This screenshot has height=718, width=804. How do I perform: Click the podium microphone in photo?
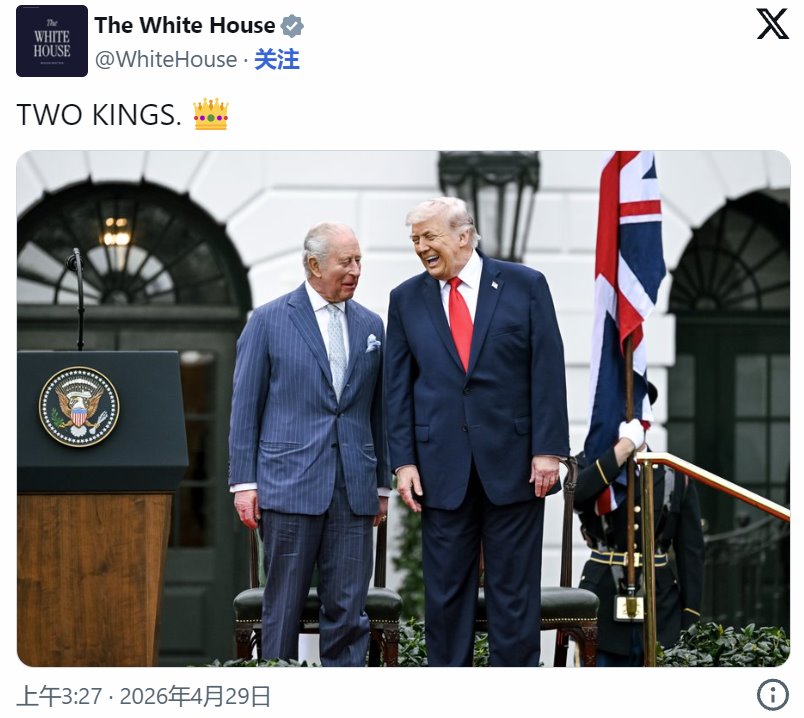[x=77, y=298]
